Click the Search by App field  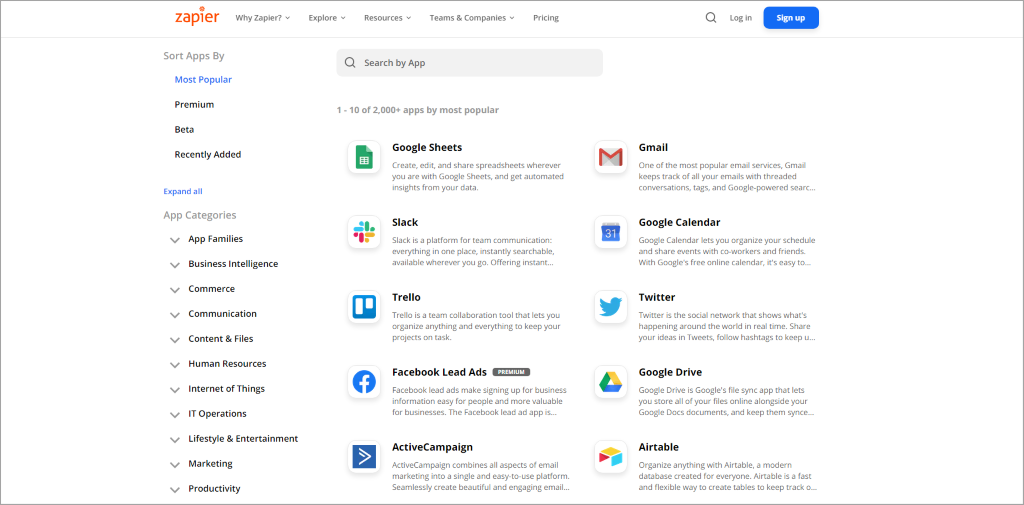[470, 63]
